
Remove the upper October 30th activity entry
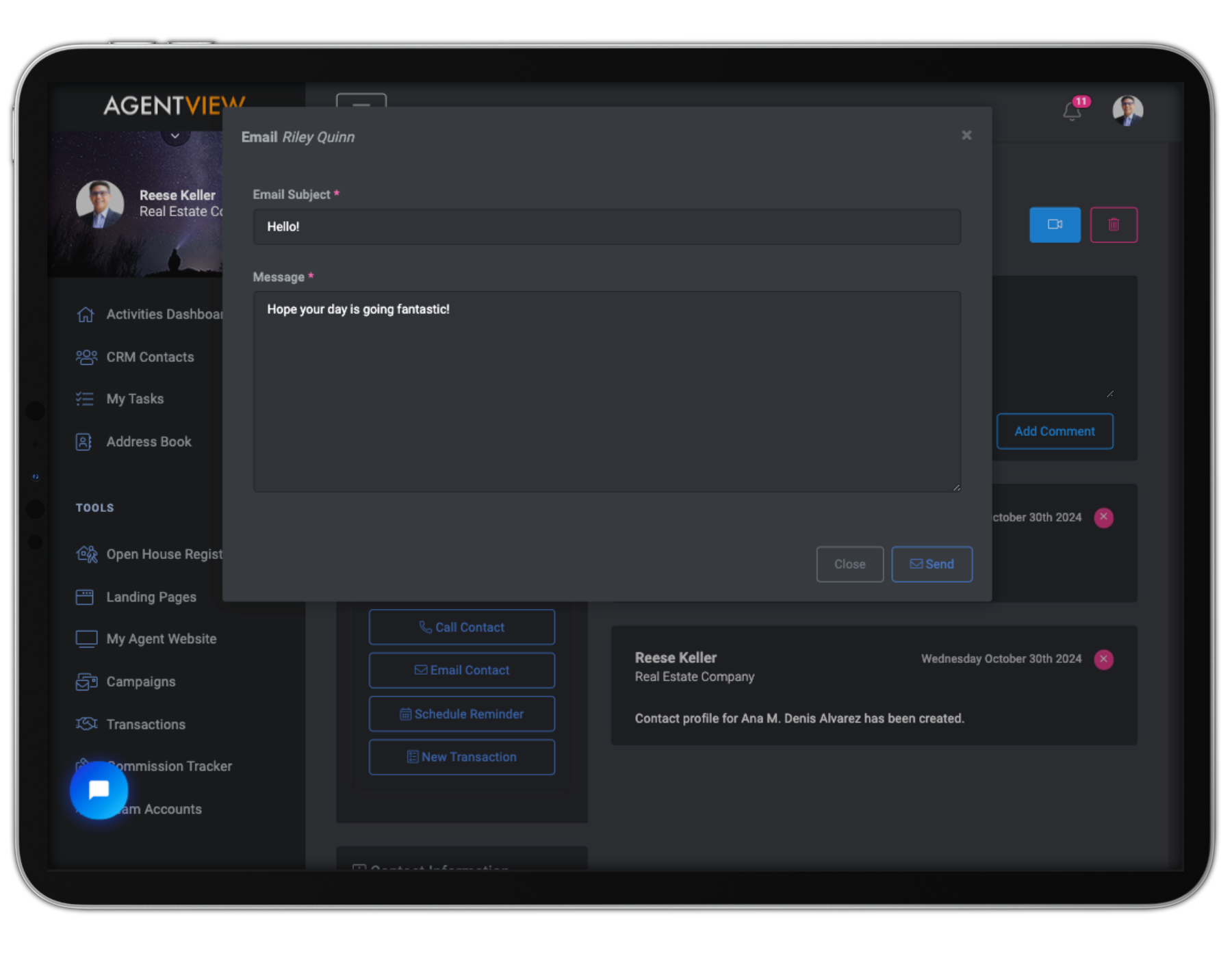coord(1103,517)
